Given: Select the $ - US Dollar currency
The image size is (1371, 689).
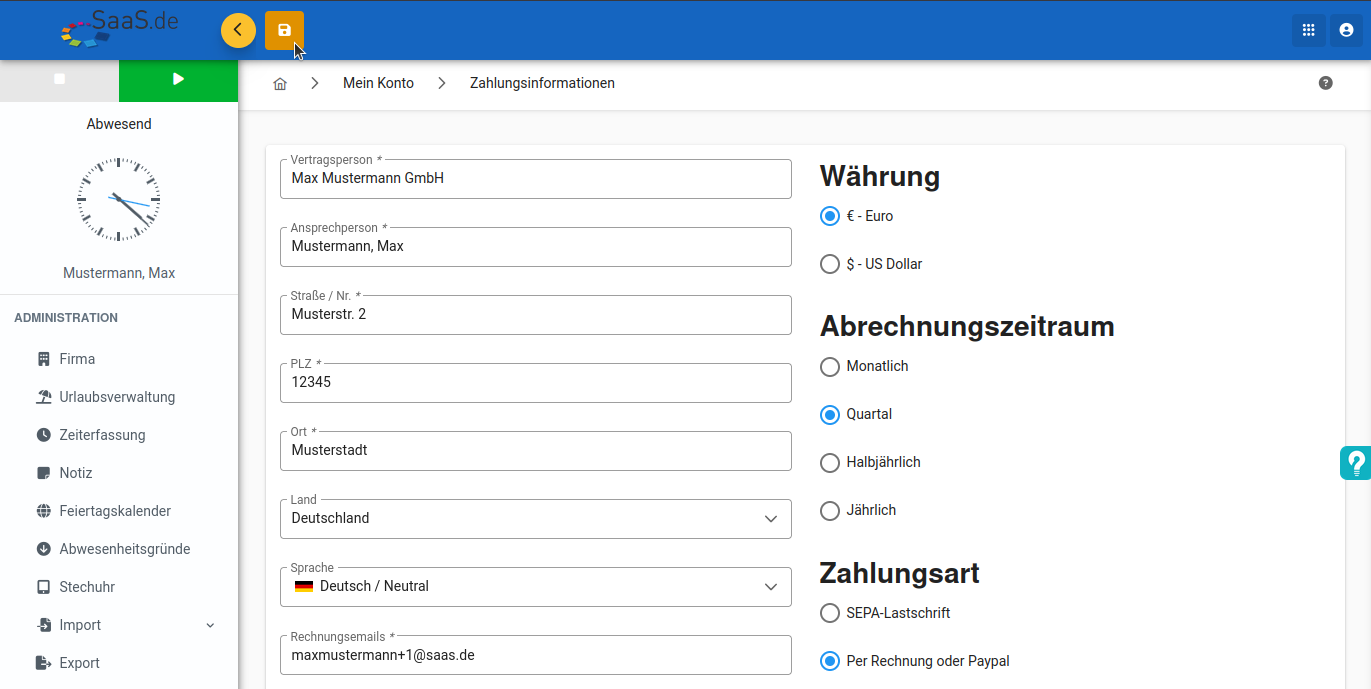Looking at the screenshot, I should click(830, 264).
